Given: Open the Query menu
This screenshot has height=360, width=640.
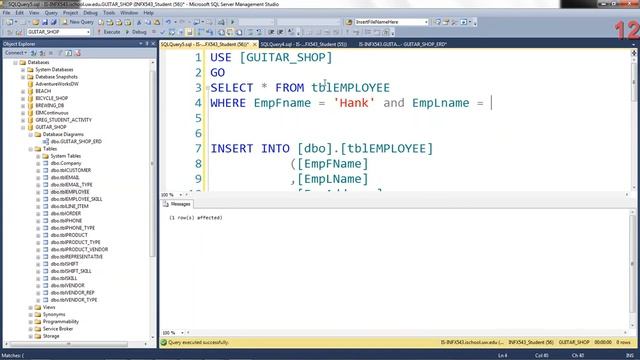Looking at the screenshot, I should coord(51,13).
